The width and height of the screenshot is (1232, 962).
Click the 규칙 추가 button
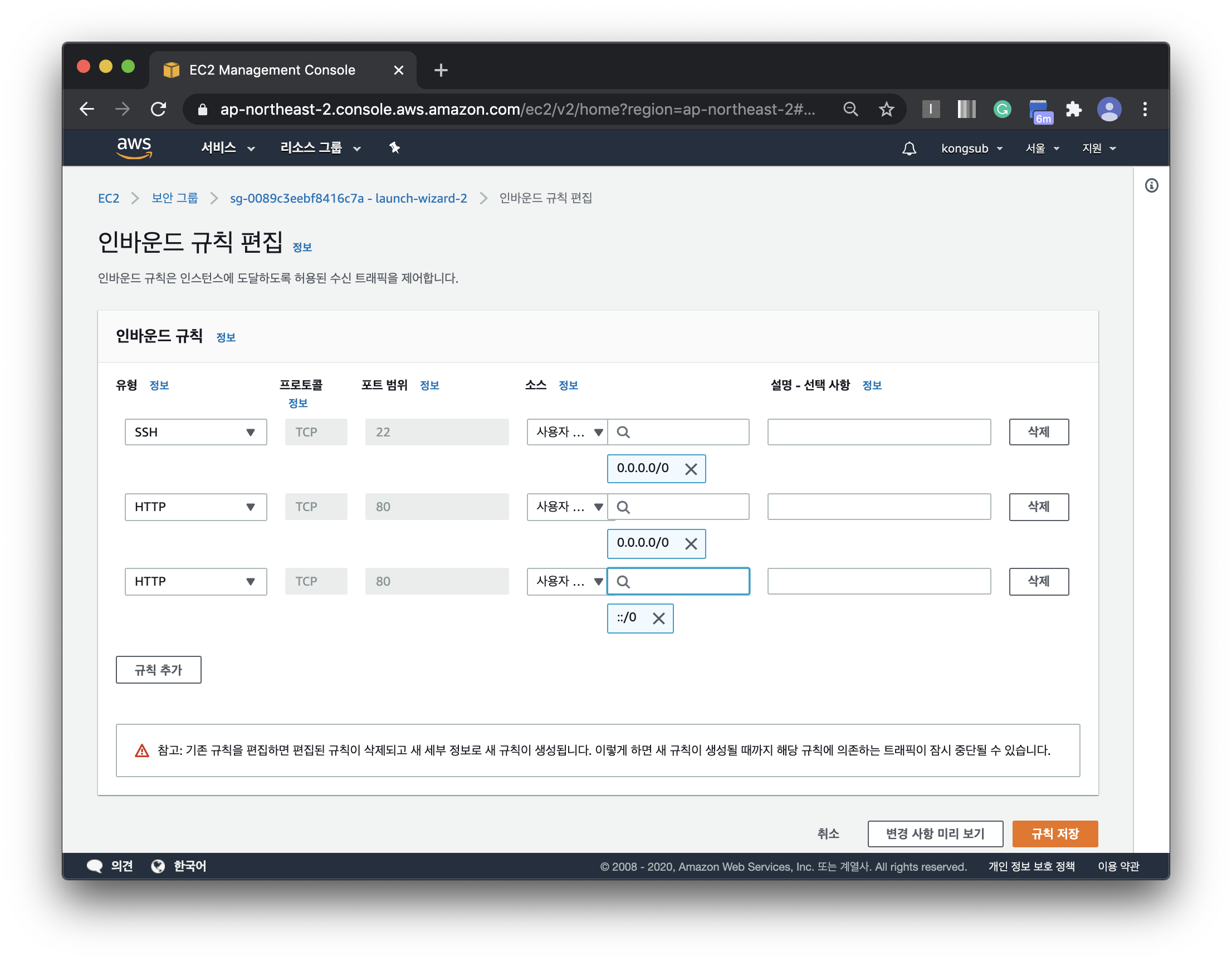pos(159,670)
